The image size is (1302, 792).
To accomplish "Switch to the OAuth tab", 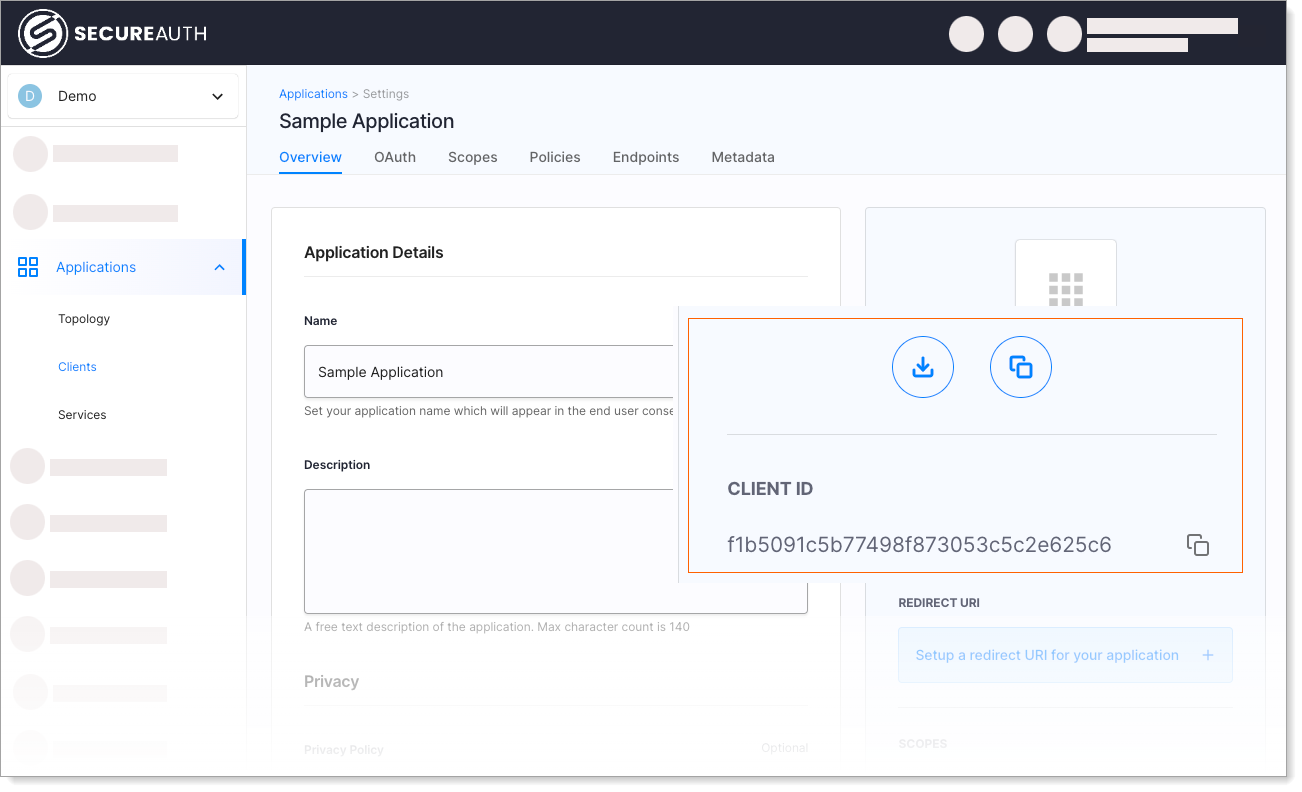I will coord(395,157).
